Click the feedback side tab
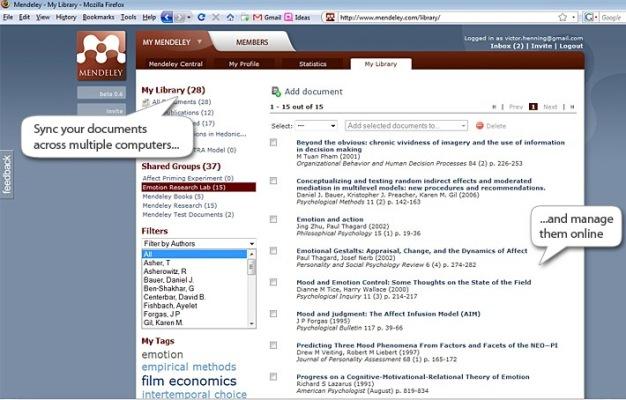Viewport: 626px width, 400px height. coord(7,174)
